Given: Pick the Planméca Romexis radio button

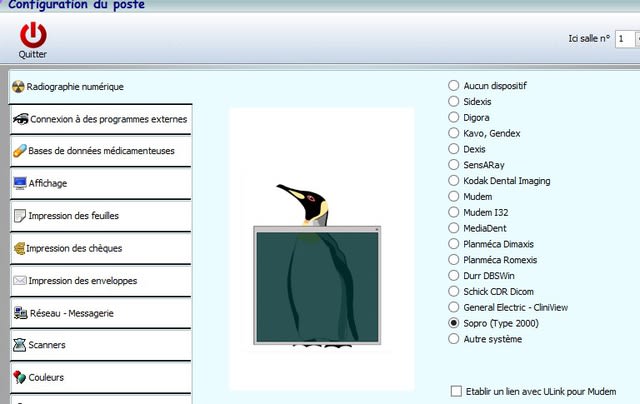Looking at the screenshot, I should [x=455, y=260].
